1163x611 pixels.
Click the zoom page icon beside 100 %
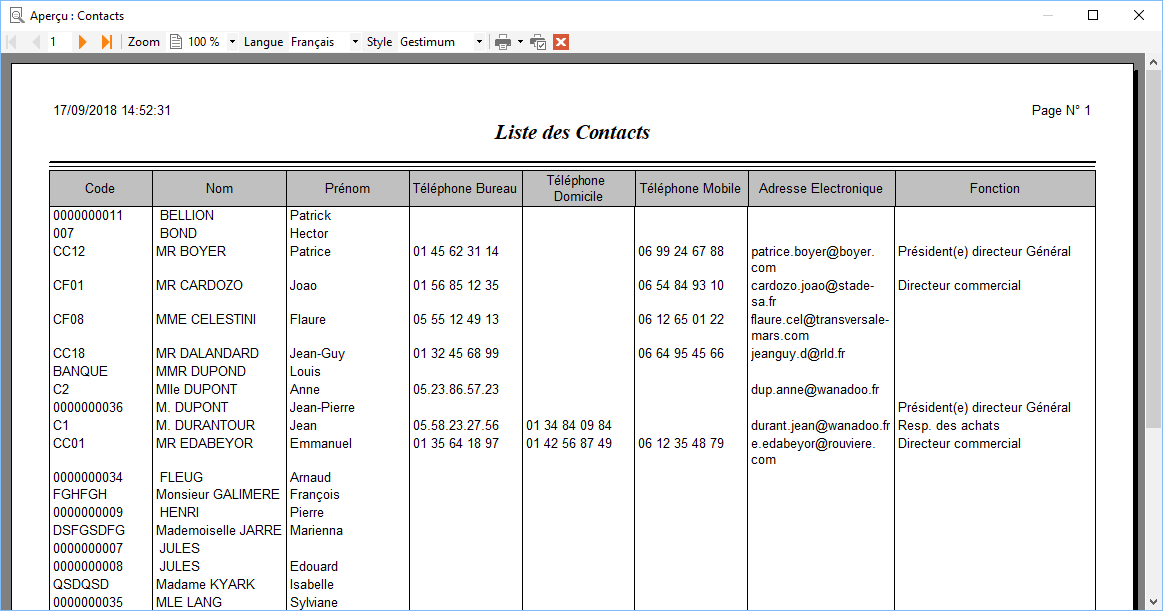click(176, 42)
